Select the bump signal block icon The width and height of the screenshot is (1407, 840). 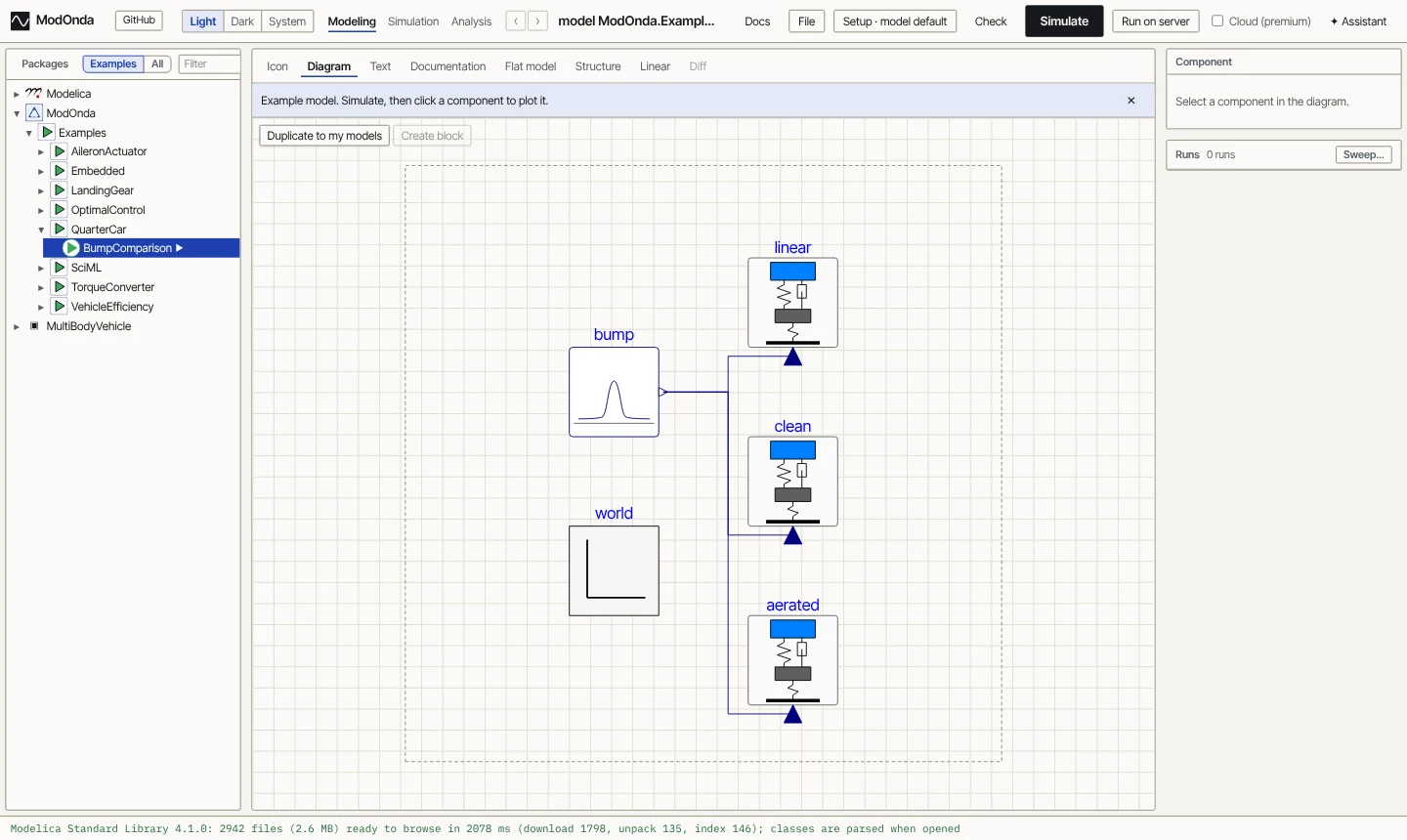(x=614, y=392)
